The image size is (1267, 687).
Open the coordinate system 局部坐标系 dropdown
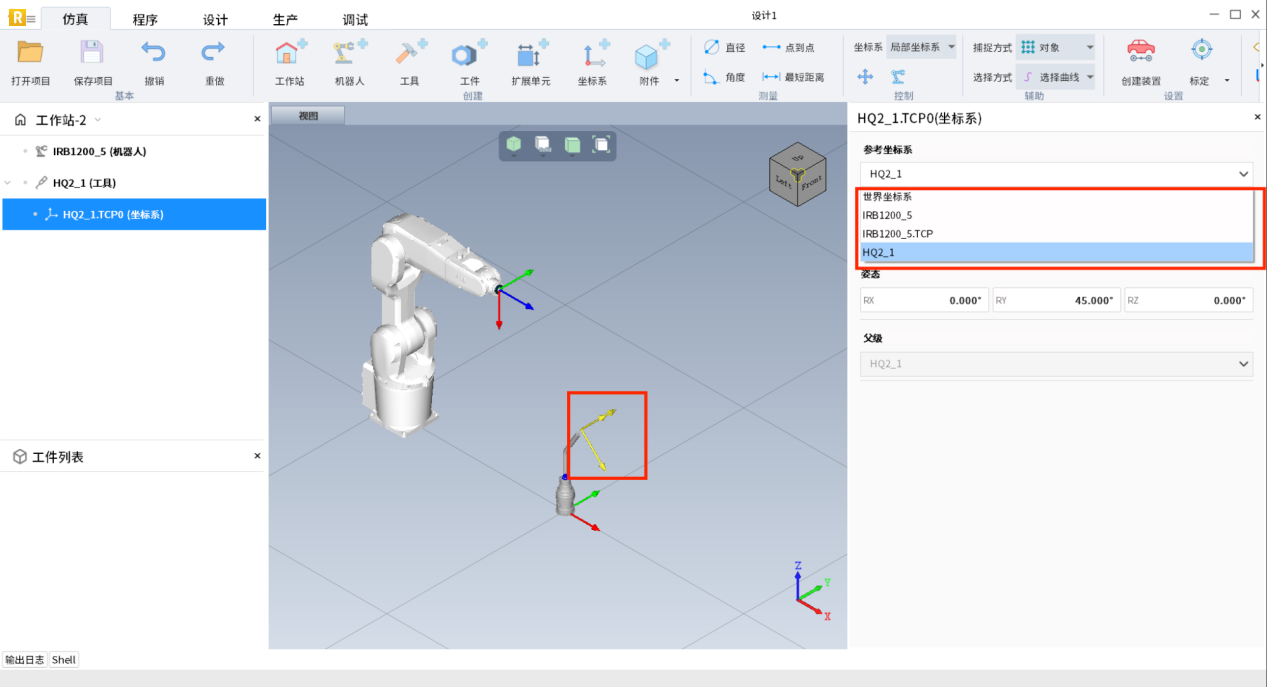pyautogui.click(x=922, y=47)
